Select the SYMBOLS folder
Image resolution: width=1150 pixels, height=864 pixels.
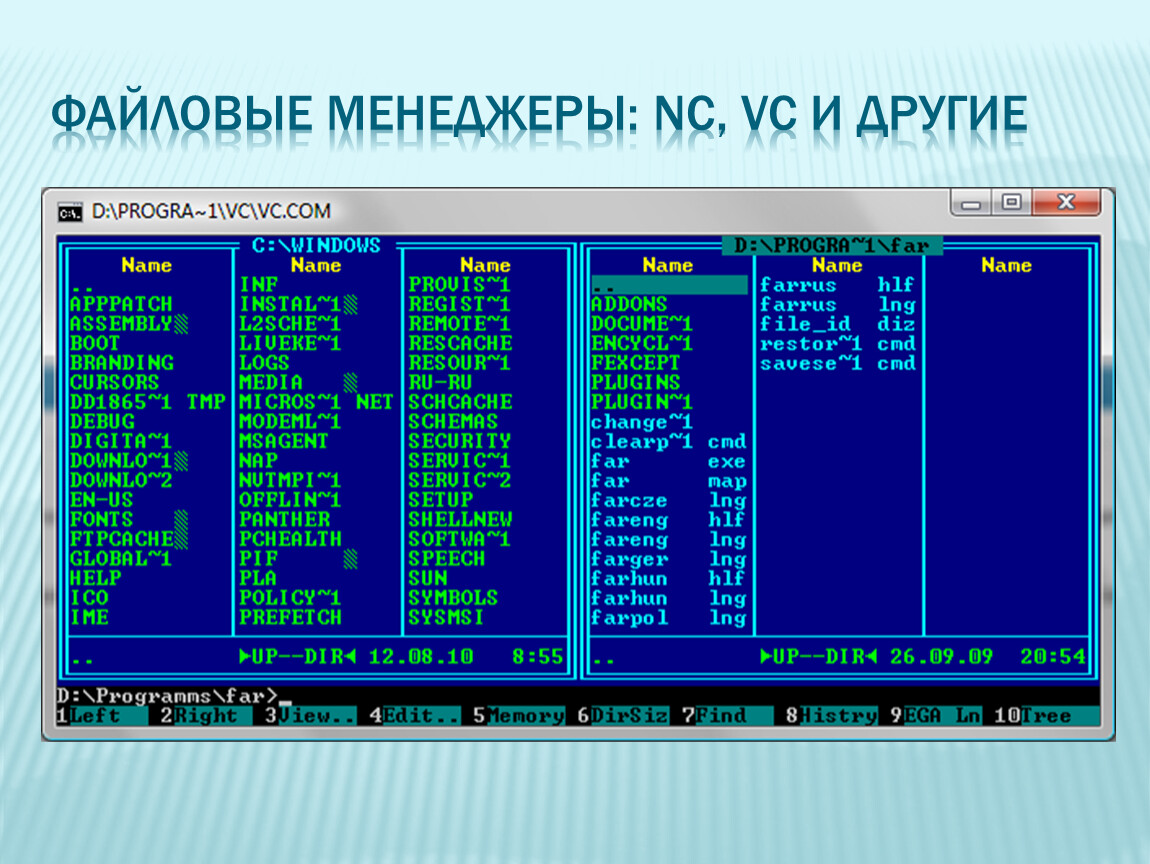tap(453, 598)
